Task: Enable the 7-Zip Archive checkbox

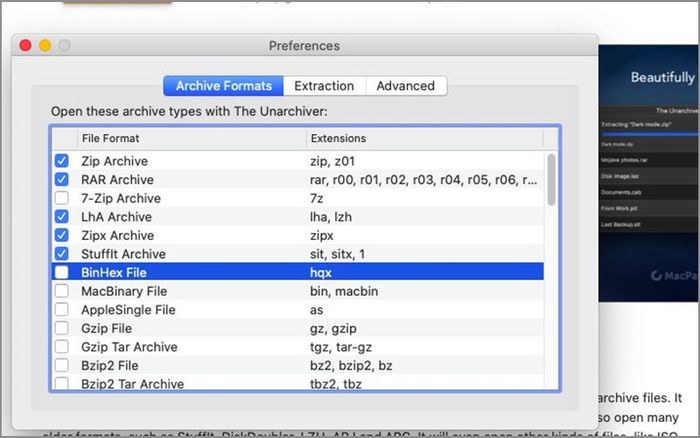Action: [62, 198]
